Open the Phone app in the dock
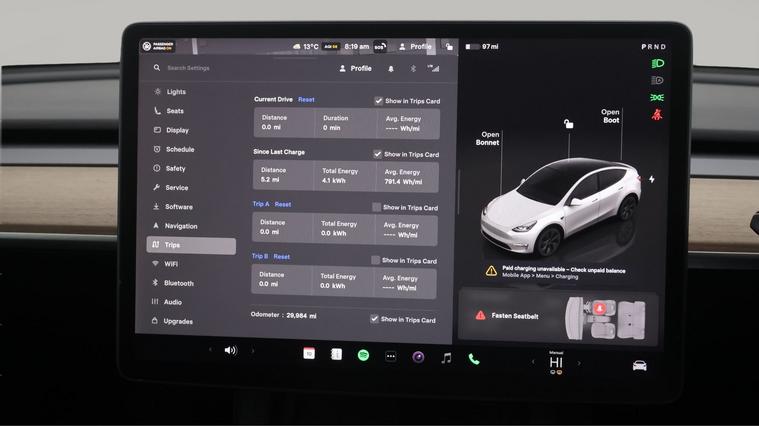759x426 pixels. pyautogui.click(x=474, y=359)
